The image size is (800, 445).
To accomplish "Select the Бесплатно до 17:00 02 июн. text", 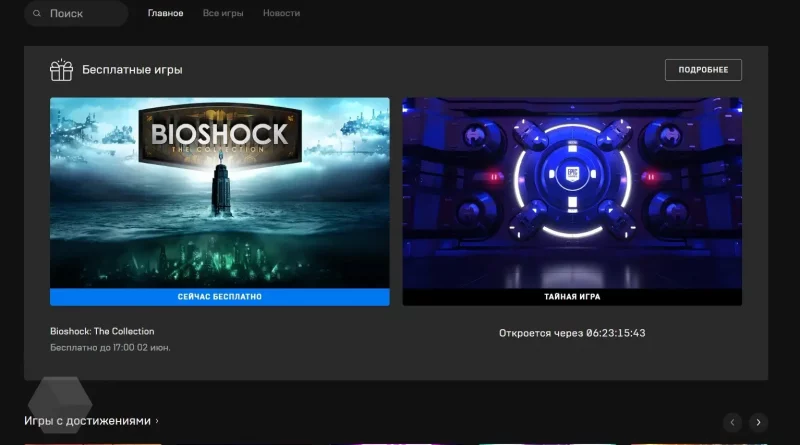I will (x=110, y=348).
